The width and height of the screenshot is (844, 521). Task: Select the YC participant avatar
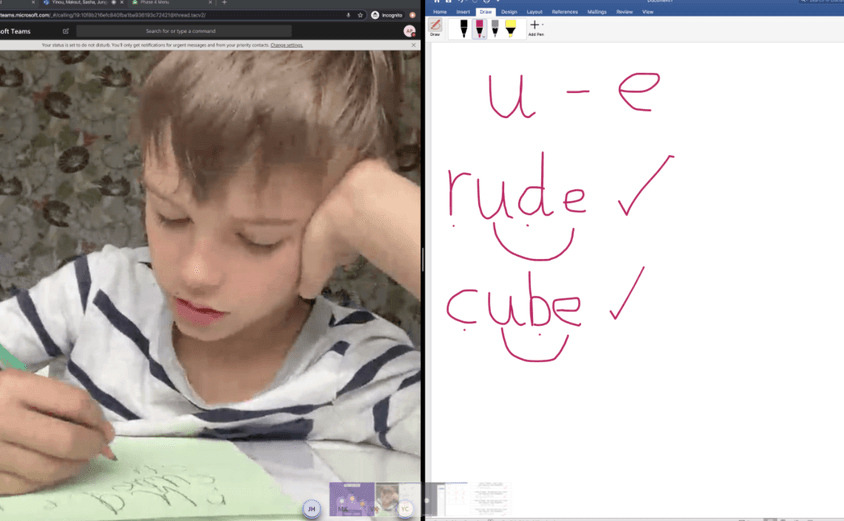click(405, 509)
